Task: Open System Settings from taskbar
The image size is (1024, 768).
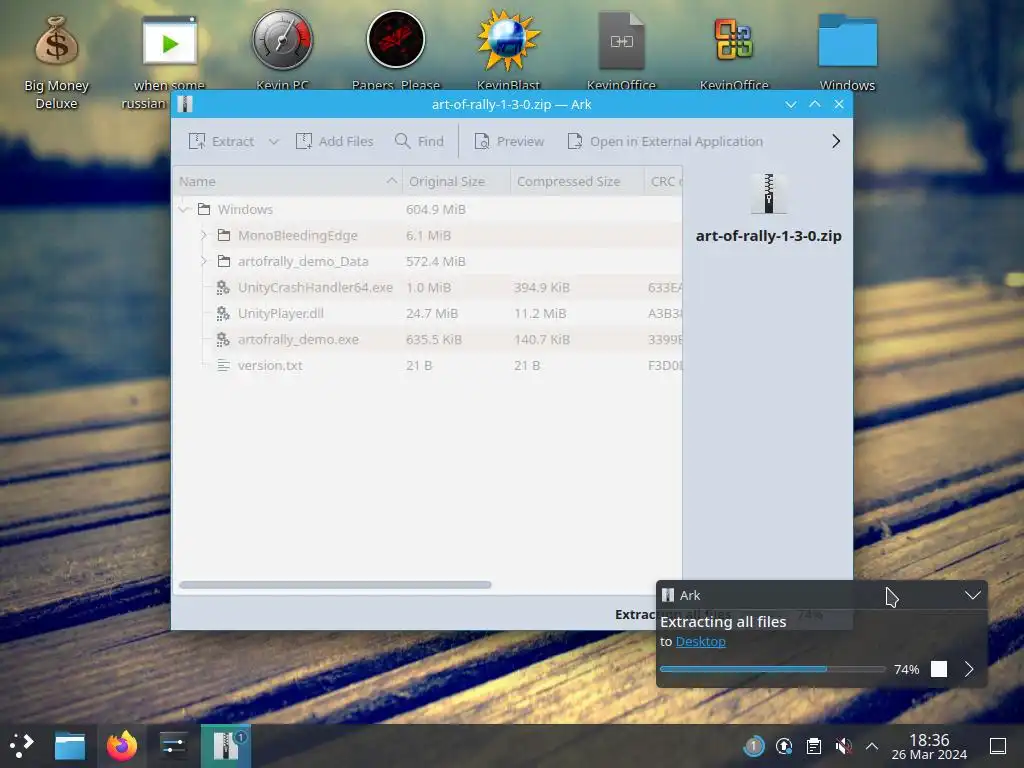Action: [173, 746]
